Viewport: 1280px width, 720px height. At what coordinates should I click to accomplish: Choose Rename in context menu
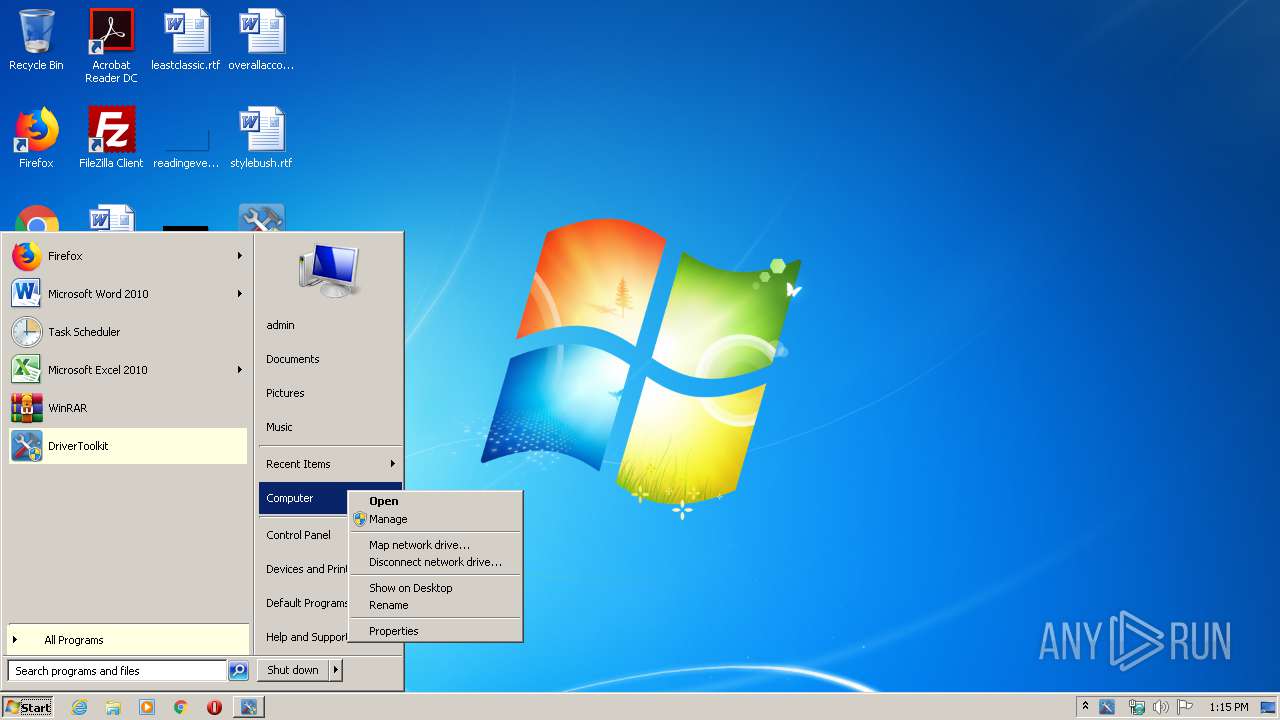tap(435, 605)
